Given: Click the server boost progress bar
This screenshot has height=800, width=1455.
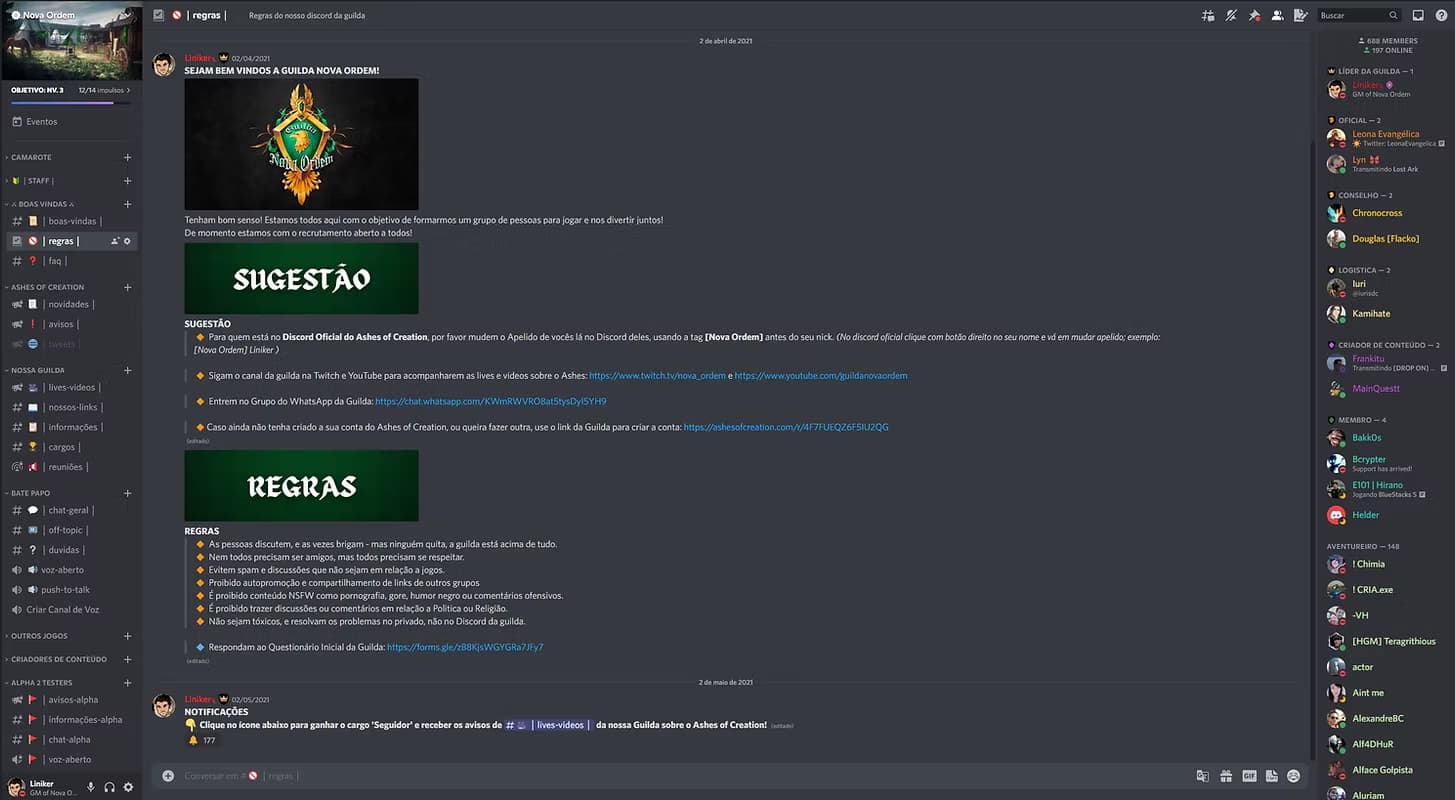Looking at the screenshot, I should [62, 102].
